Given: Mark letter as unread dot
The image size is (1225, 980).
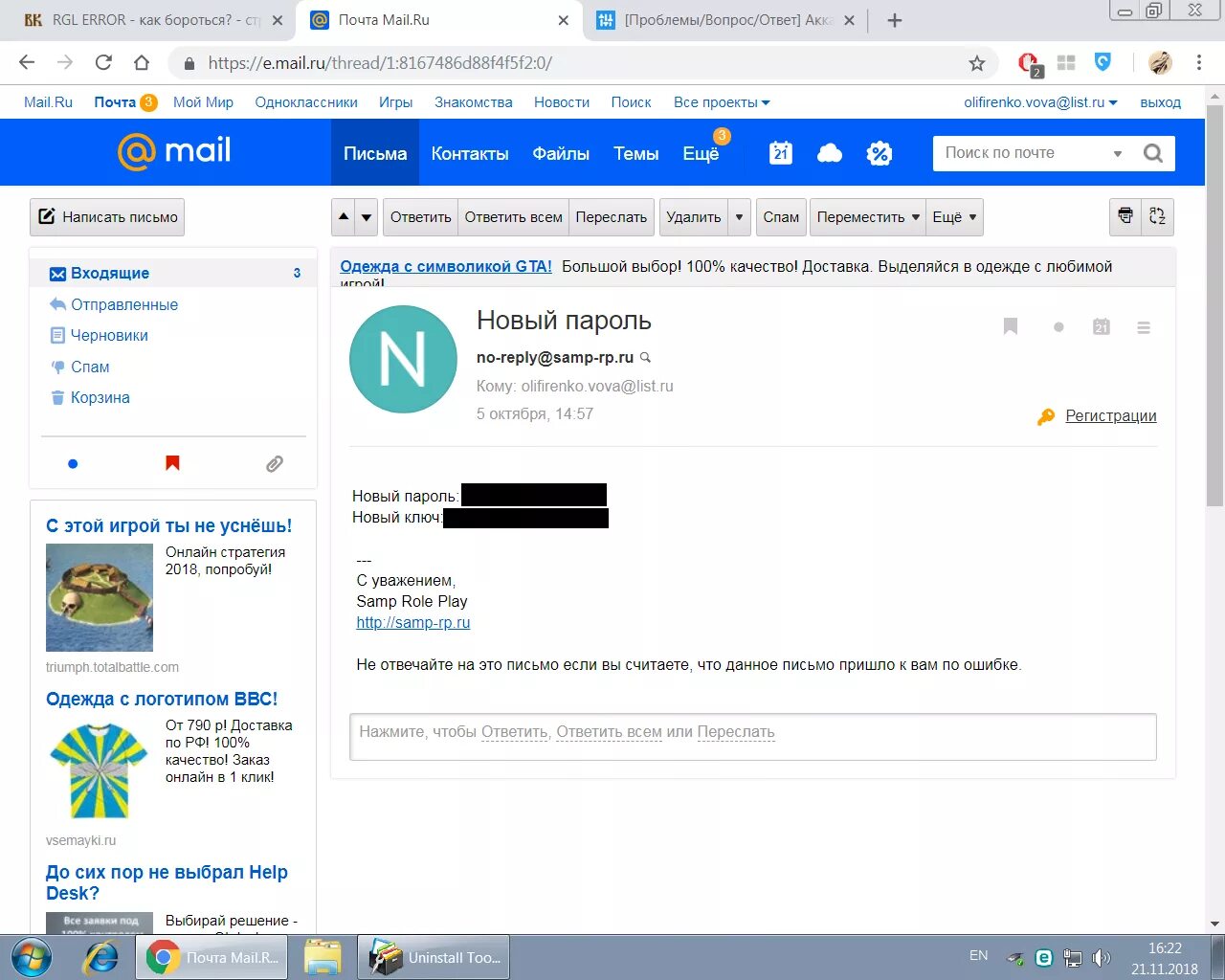Looking at the screenshot, I should click(x=1058, y=327).
